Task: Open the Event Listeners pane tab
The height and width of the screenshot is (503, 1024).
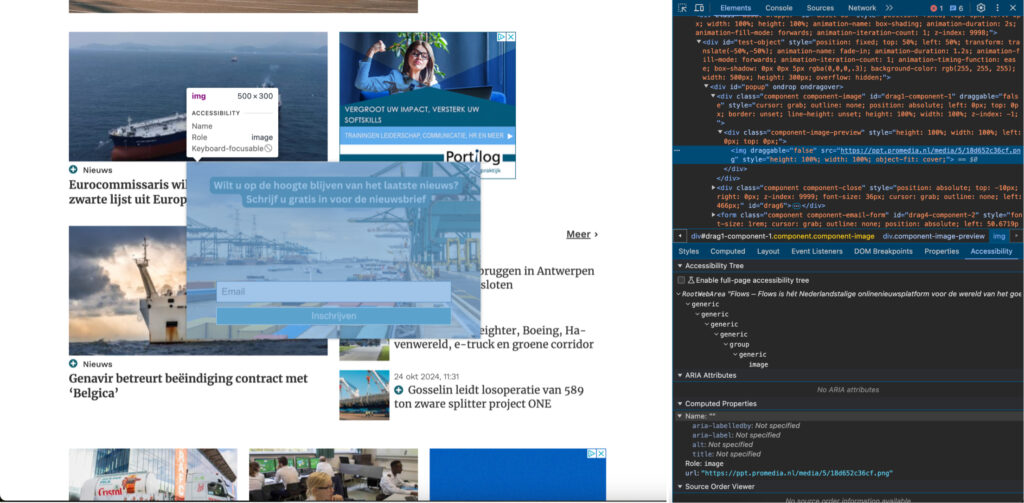Action: (818, 252)
